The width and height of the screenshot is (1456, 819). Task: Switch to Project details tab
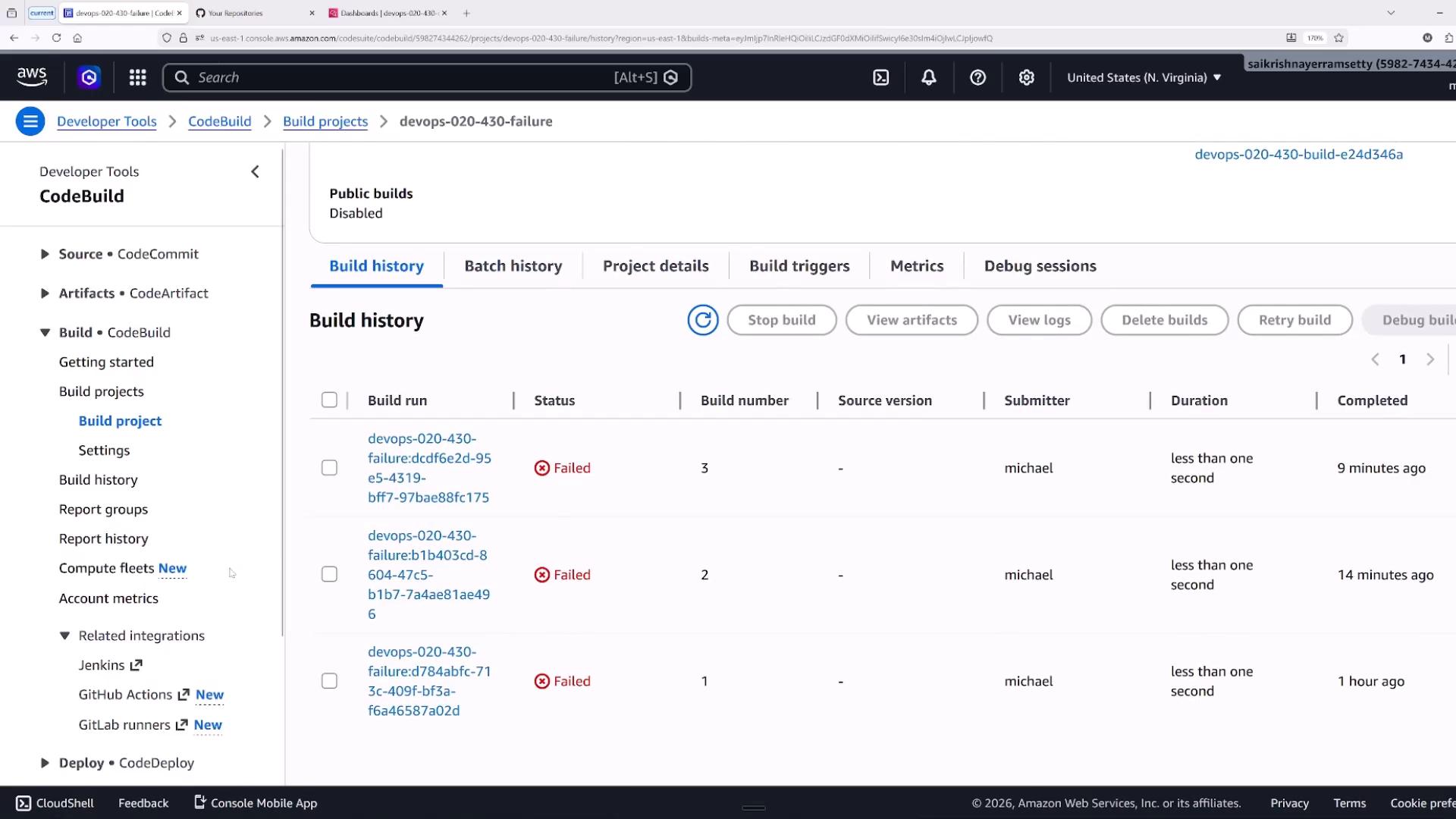[x=655, y=266]
